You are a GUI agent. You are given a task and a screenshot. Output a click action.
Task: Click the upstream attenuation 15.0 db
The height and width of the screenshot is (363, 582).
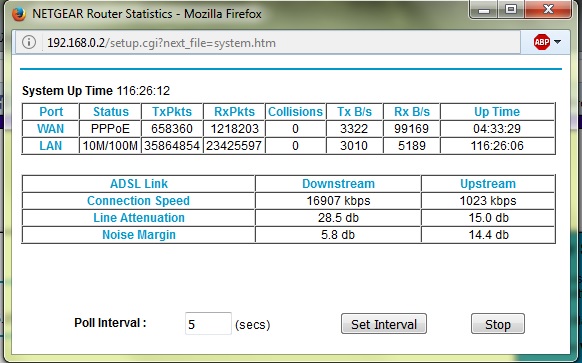pos(488,218)
